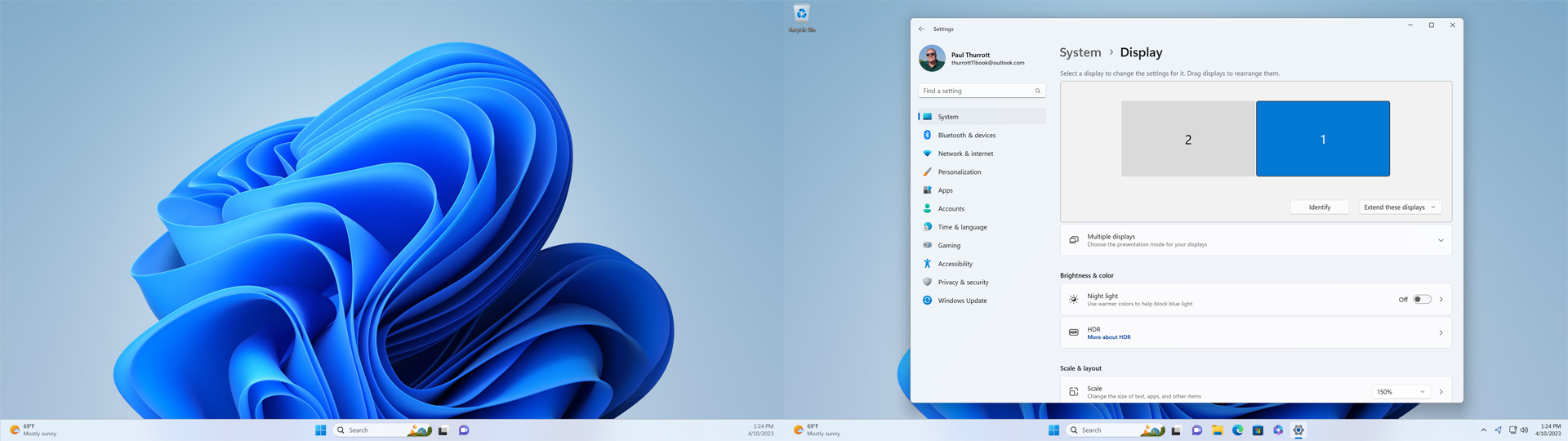Click the back arrow in Settings
This screenshot has width=1568, height=441.
coord(921,29)
